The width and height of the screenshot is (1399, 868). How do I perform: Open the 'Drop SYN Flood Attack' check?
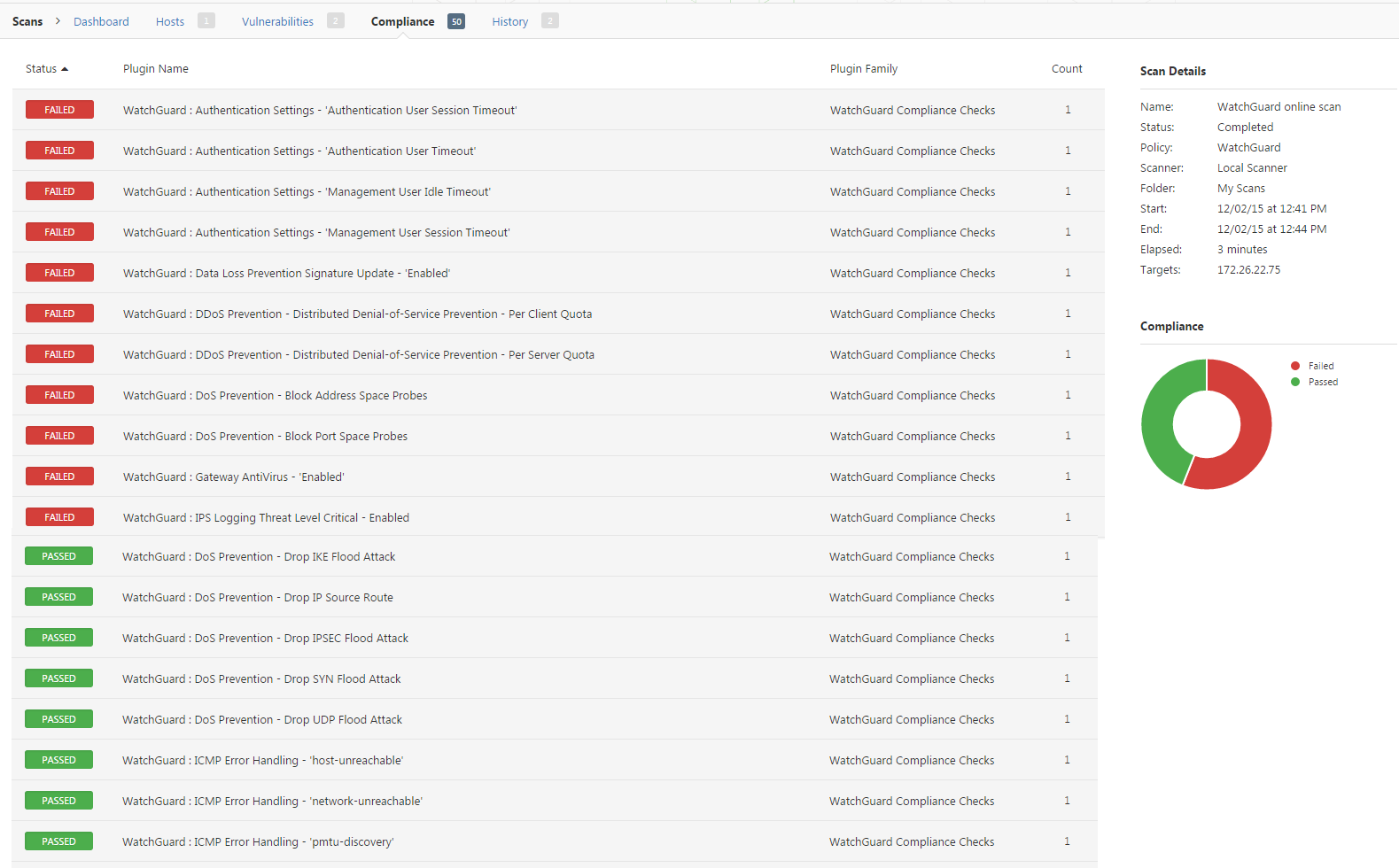click(x=261, y=678)
